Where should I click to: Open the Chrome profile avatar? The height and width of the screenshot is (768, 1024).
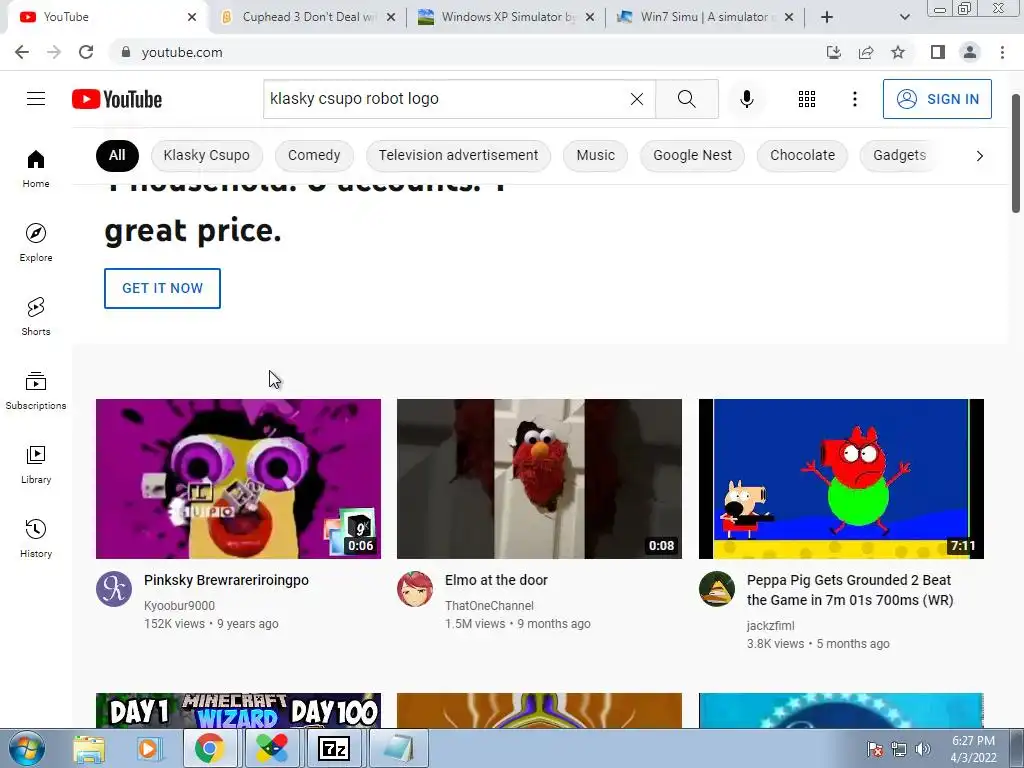tap(970, 52)
